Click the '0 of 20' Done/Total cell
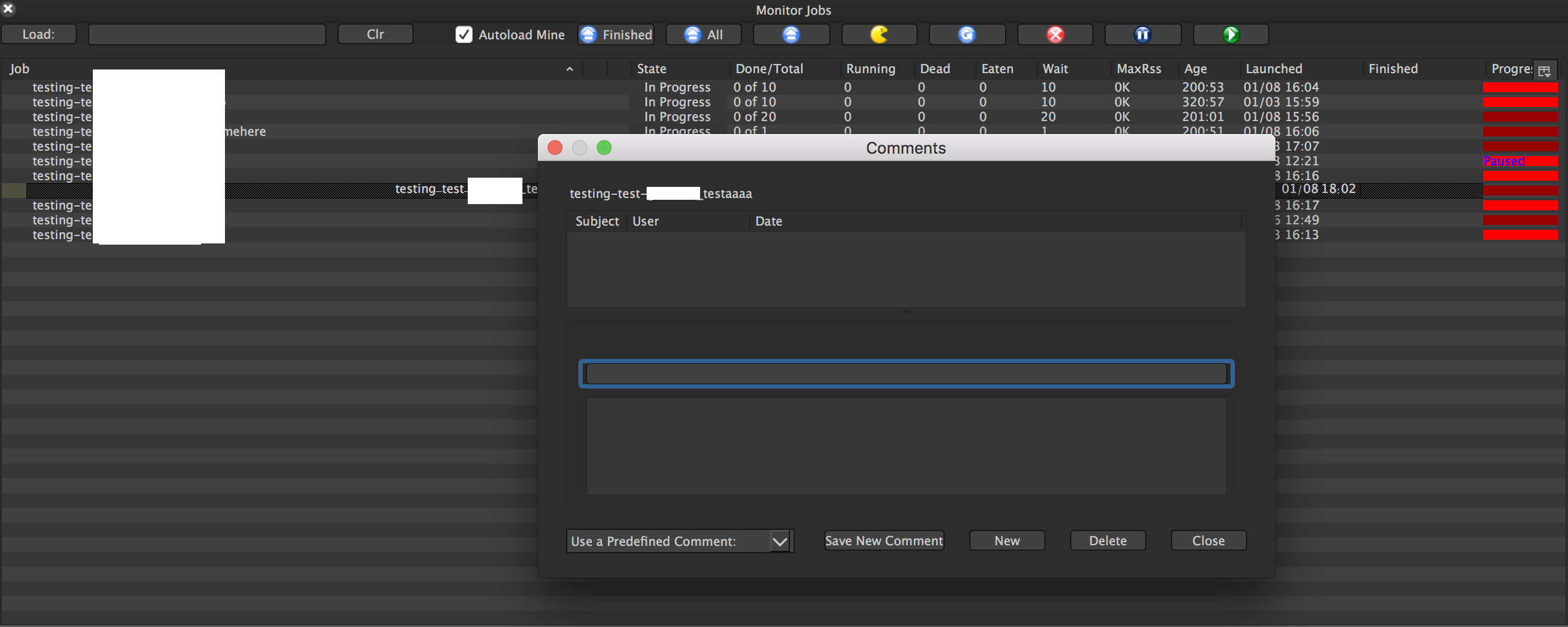The image size is (1568, 627). [754, 117]
